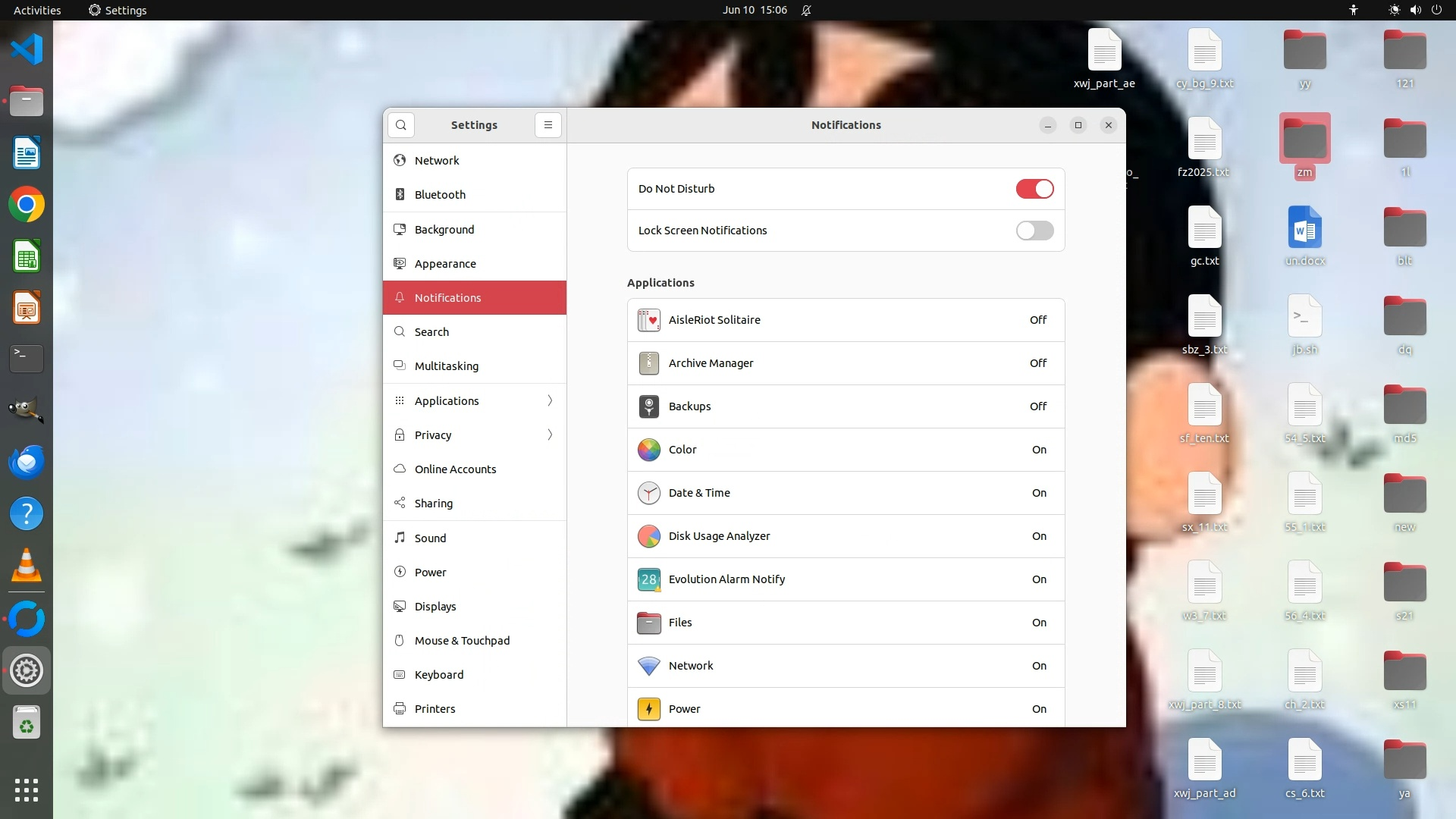Enable Lock Screen Notifications switch
Screen dimensions: 1456x819
[x=1034, y=231]
